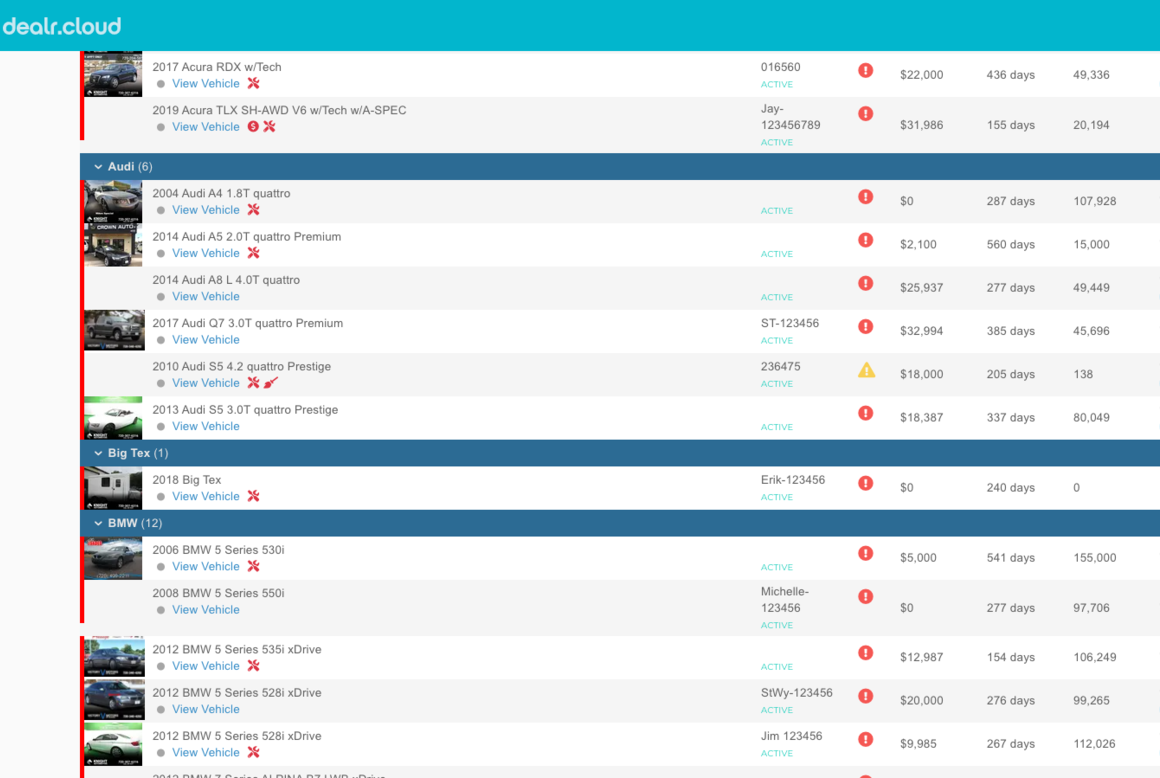This screenshot has height=778, width=1160.
Task: Click stock number 016560
Action: tap(780, 67)
